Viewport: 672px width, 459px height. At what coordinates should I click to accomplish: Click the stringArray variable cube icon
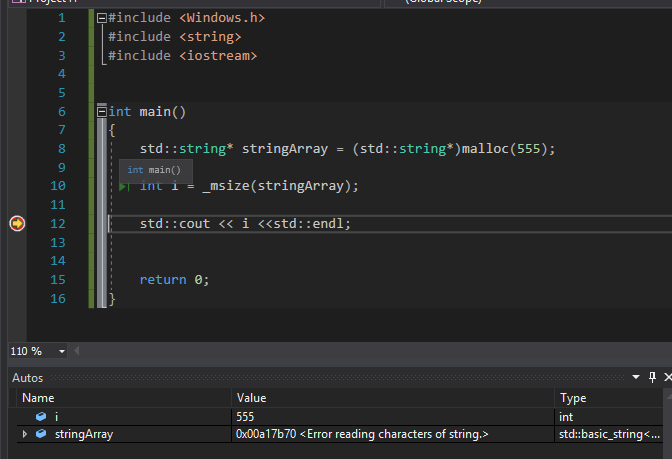[41, 434]
